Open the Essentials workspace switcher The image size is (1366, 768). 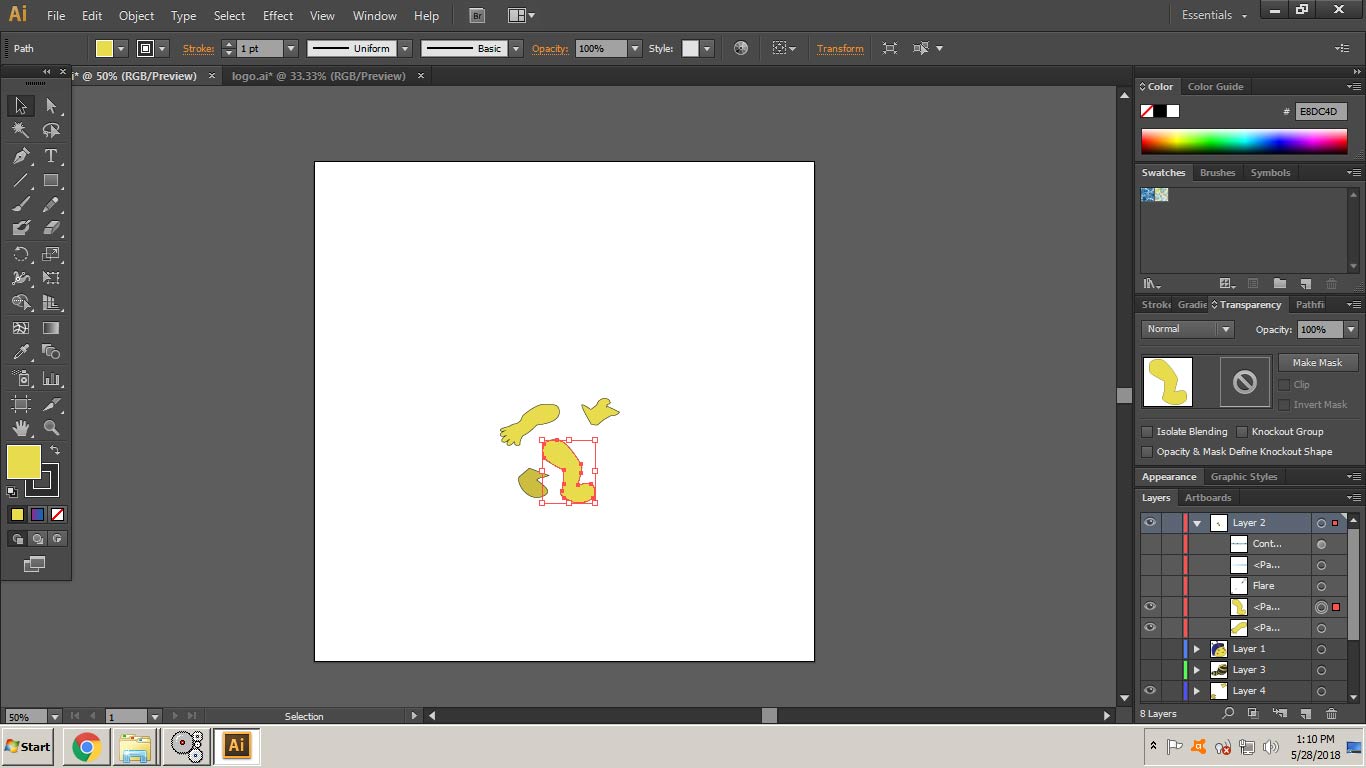click(x=1214, y=15)
